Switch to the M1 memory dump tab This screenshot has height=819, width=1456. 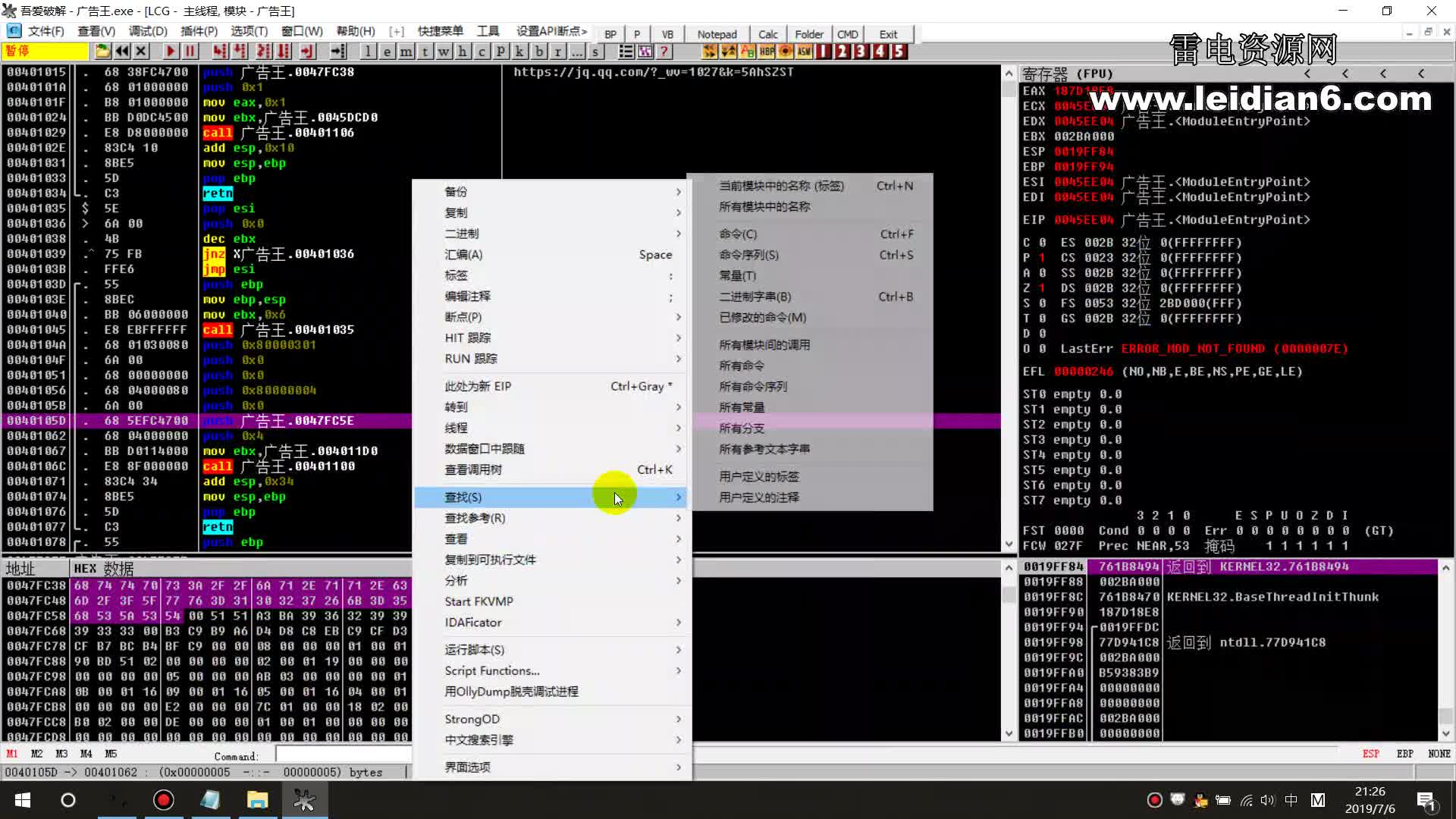click(x=12, y=754)
